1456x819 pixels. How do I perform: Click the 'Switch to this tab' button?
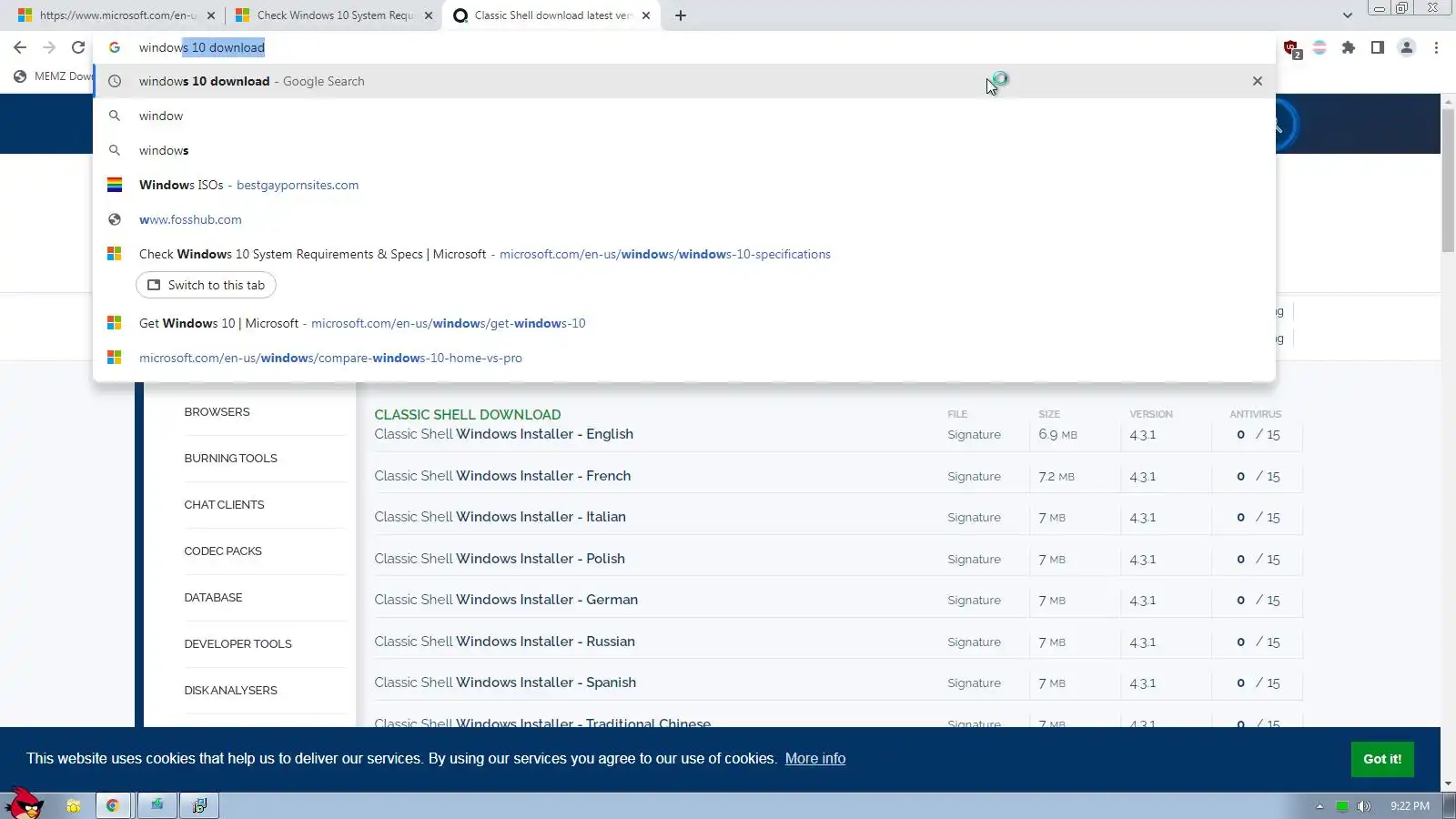(206, 285)
